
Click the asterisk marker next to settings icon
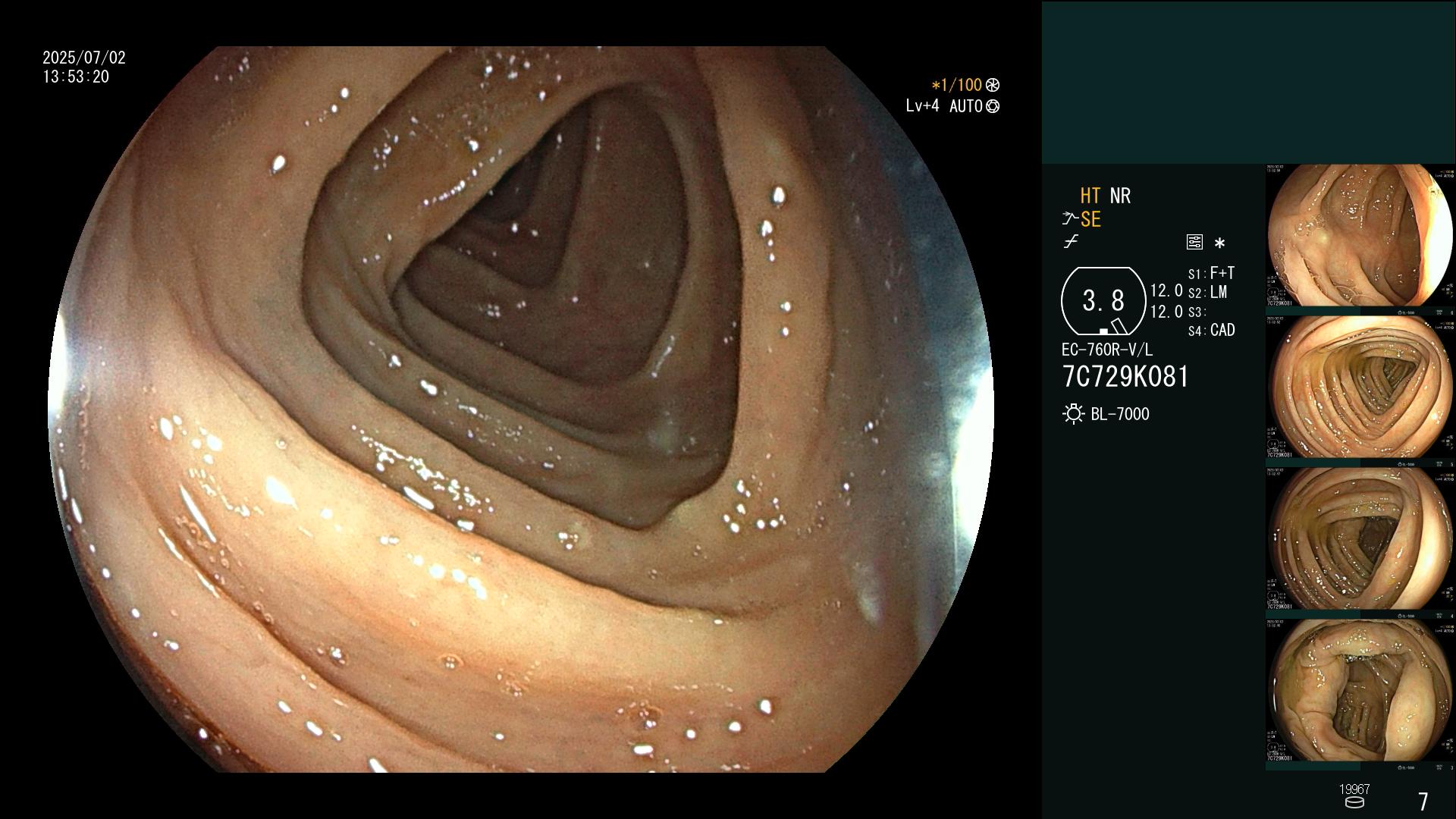1219,243
